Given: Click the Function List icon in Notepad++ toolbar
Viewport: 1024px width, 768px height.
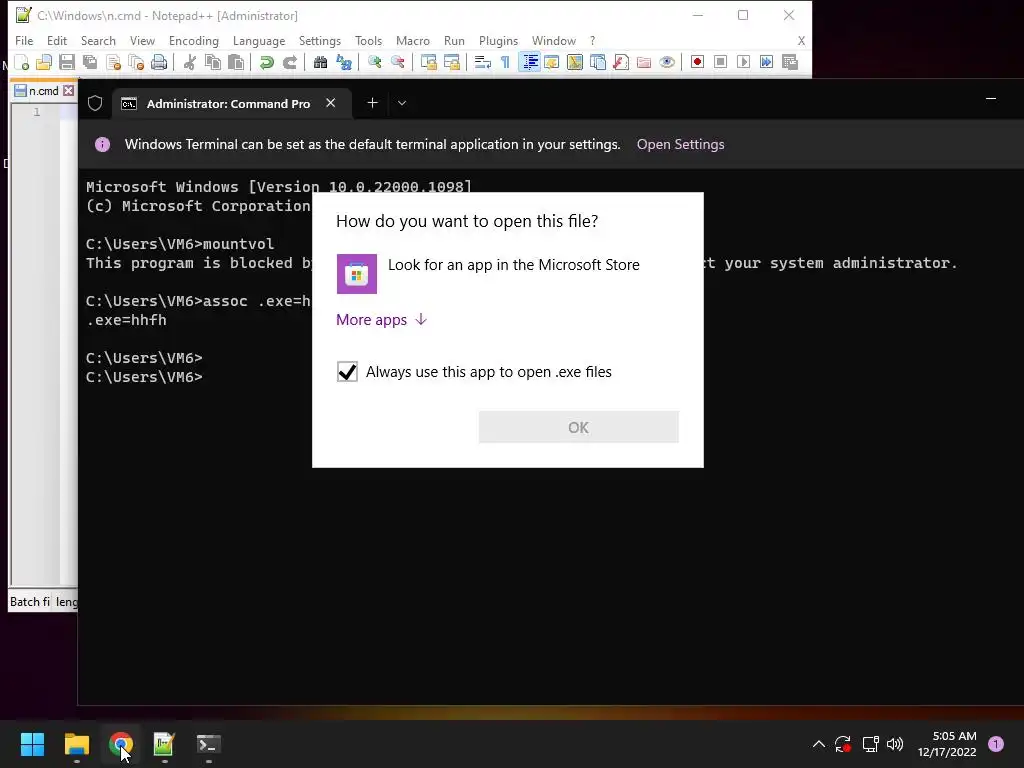Looking at the screenshot, I should point(620,62).
